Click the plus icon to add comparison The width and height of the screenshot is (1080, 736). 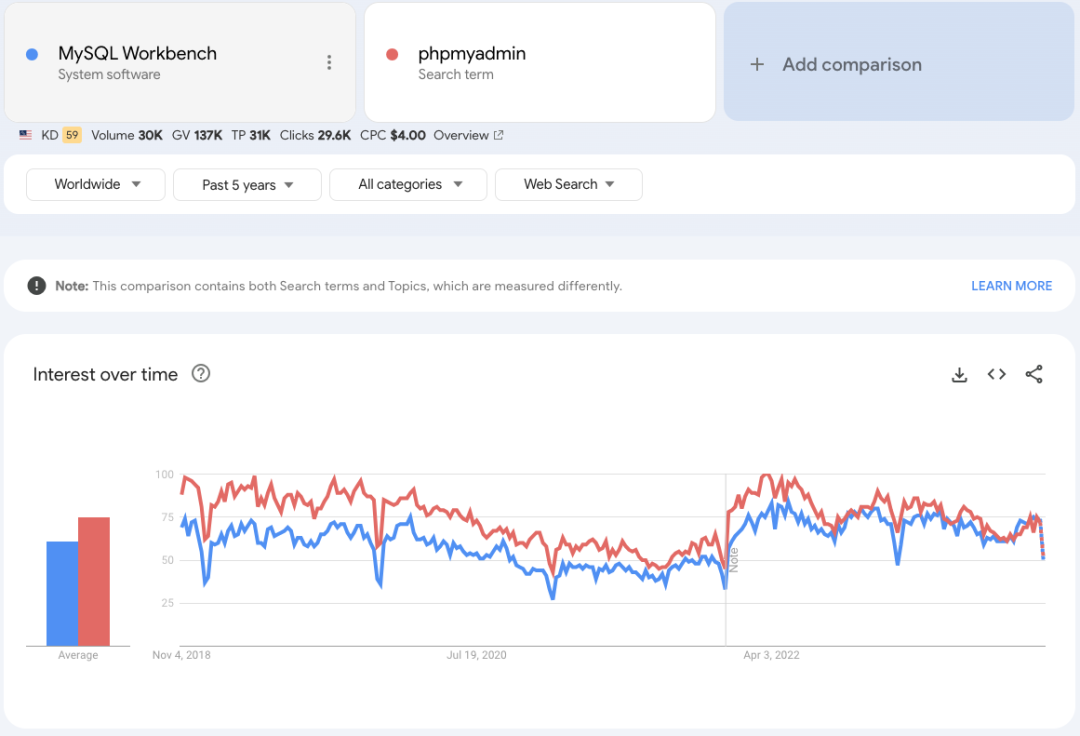click(x=757, y=65)
